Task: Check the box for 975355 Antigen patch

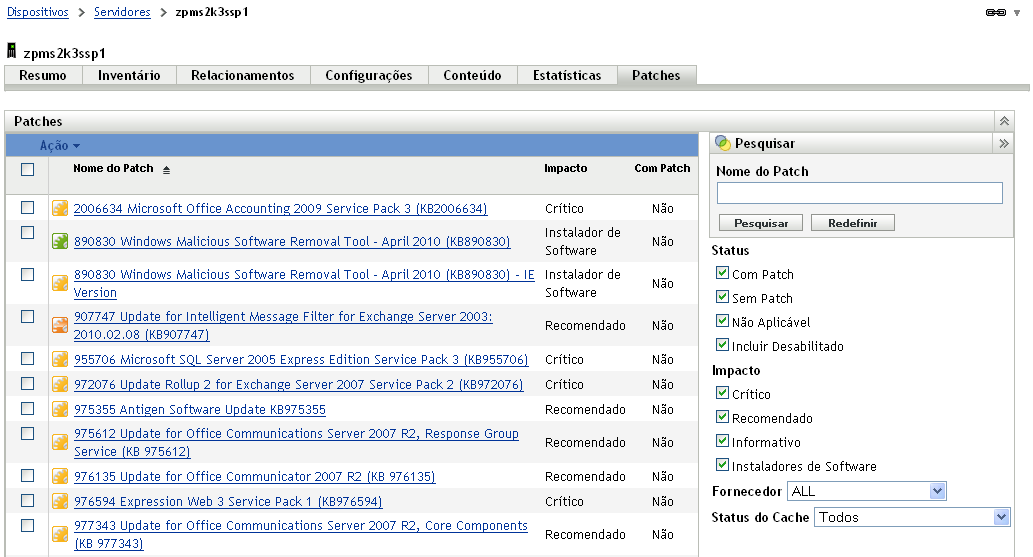Action: 28,409
